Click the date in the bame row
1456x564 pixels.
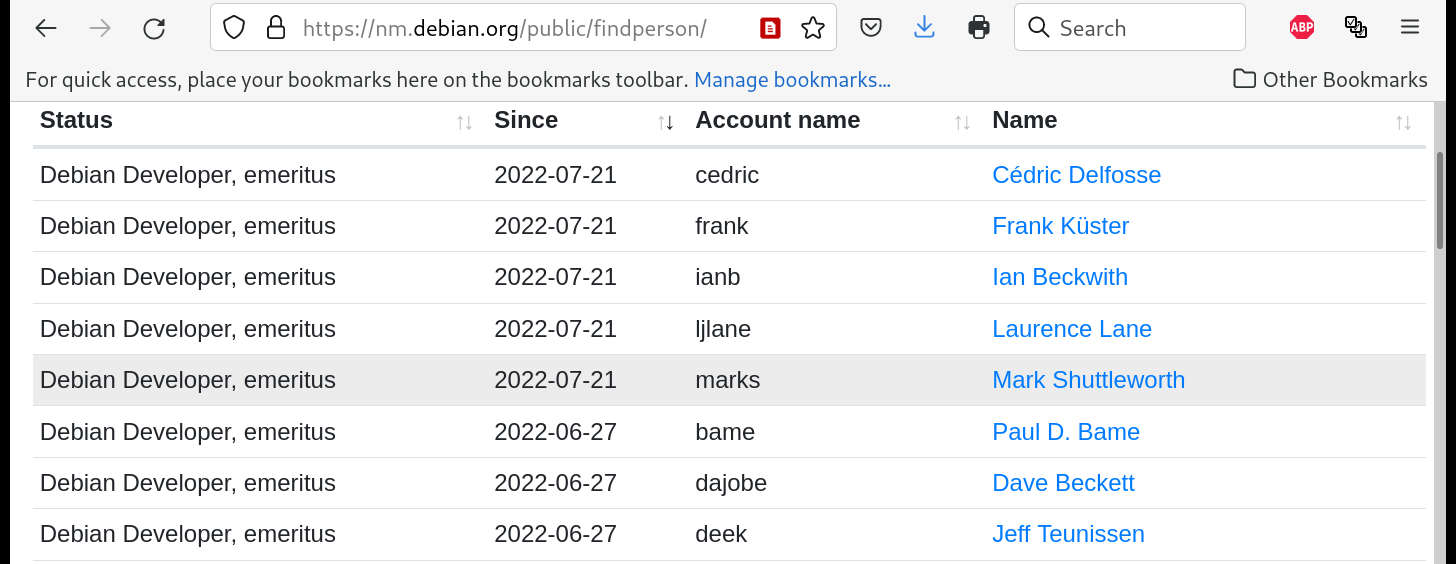[x=555, y=432]
